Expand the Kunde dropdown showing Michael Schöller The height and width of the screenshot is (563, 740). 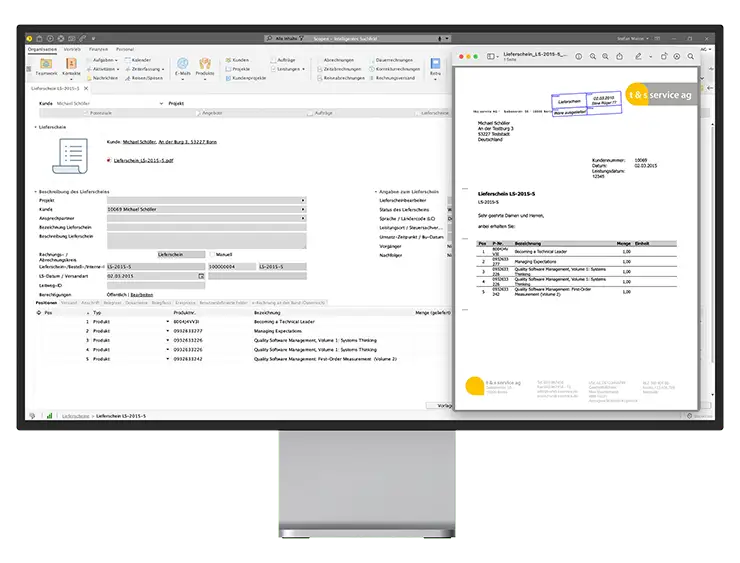(302, 208)
